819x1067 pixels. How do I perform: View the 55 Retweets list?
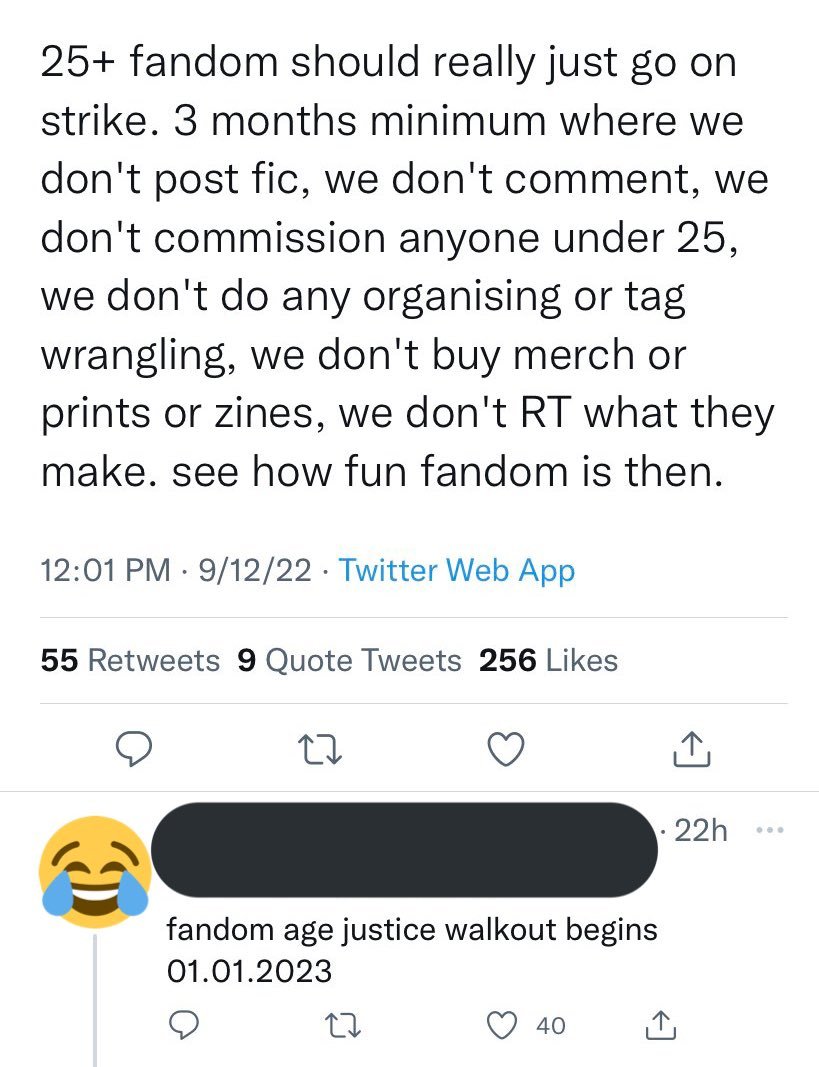click(x=130, y=660)
